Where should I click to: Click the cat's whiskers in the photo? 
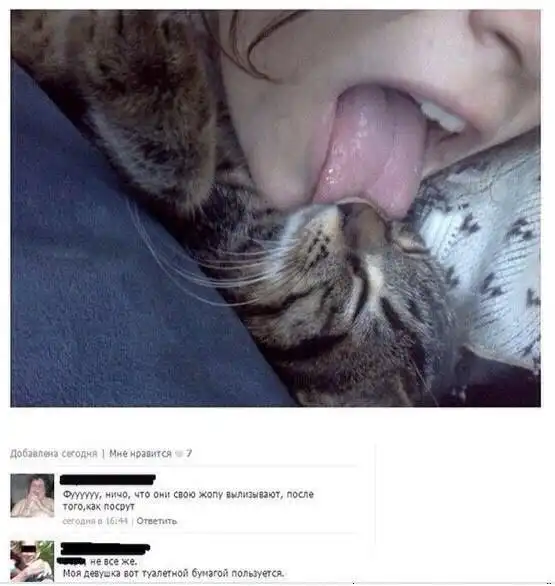(209, 262)
